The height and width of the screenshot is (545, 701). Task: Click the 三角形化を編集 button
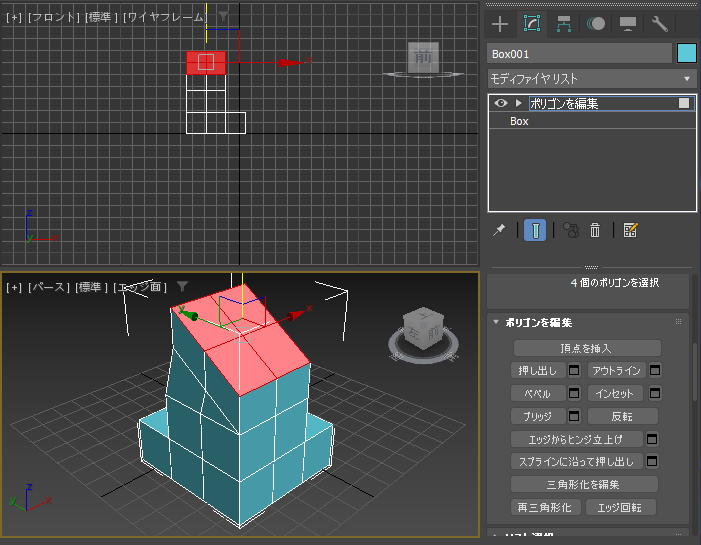click(584, 484)
